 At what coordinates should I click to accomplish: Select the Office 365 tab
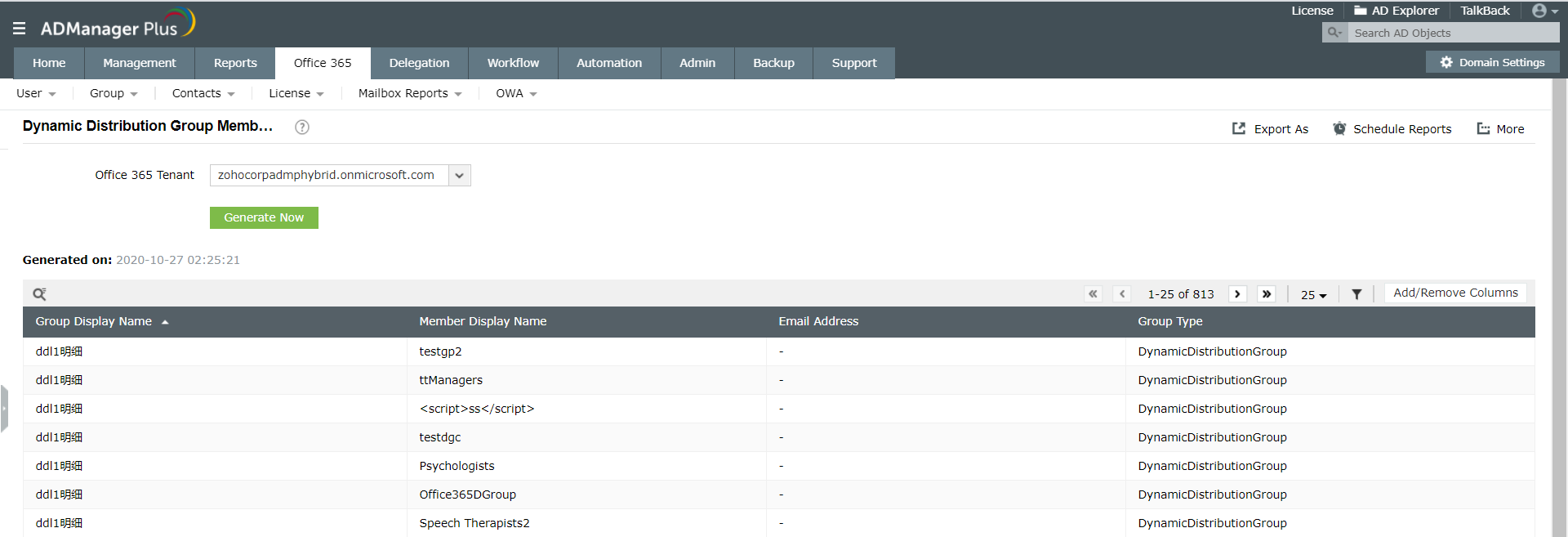323,63
